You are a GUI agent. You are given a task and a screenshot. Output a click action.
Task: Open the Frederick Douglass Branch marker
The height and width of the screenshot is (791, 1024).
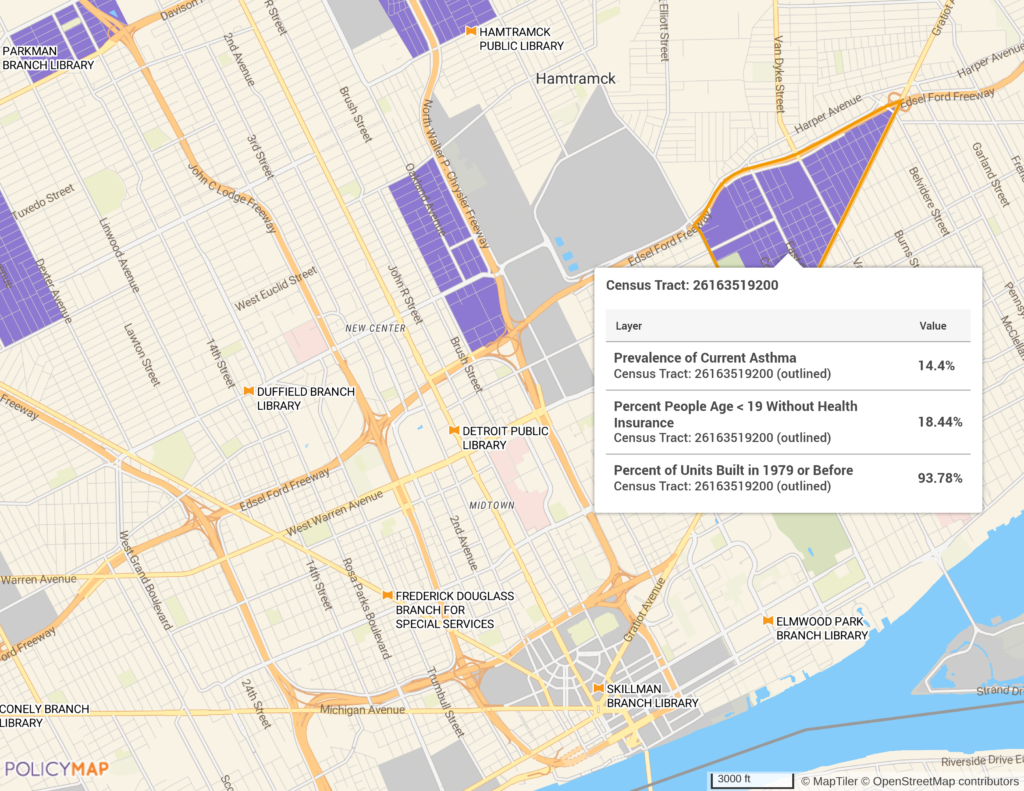pyautogui.click(x=387, y=595)
